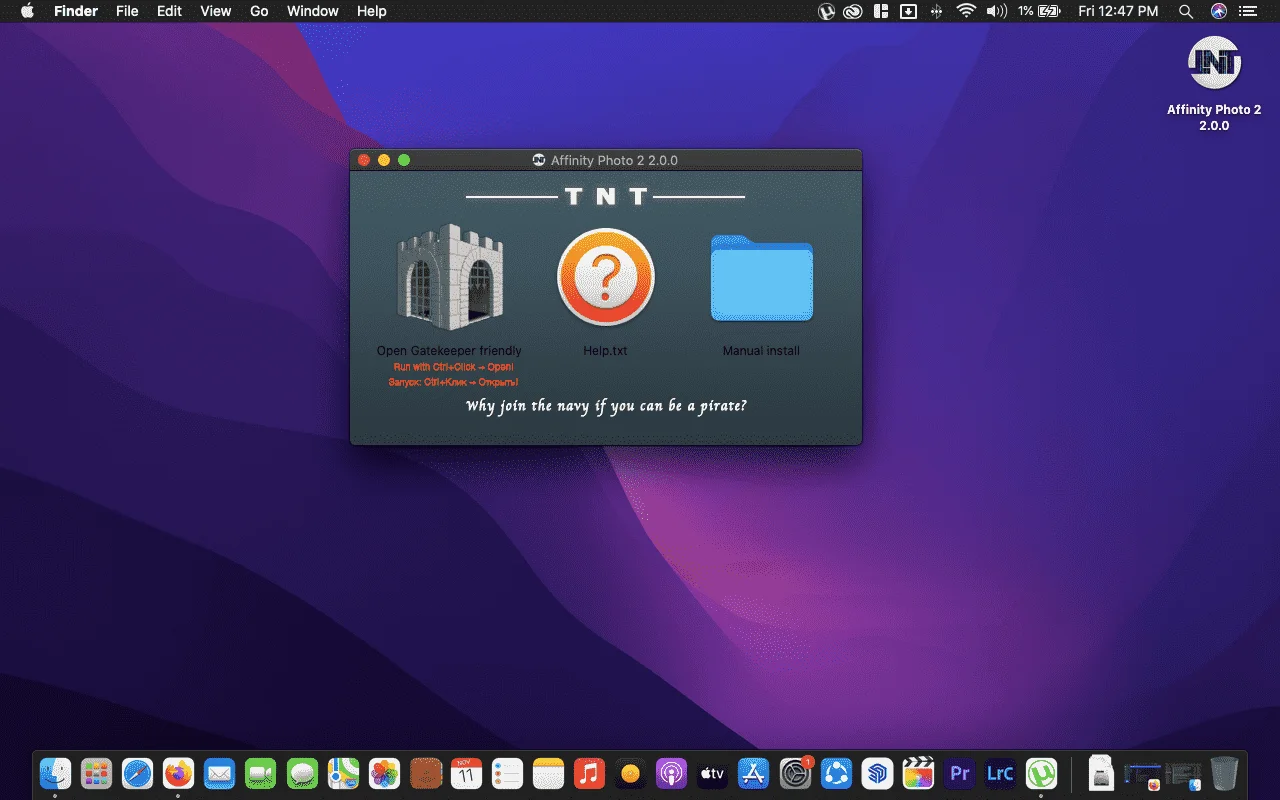Click the battery status indicator

point(1049,11)
